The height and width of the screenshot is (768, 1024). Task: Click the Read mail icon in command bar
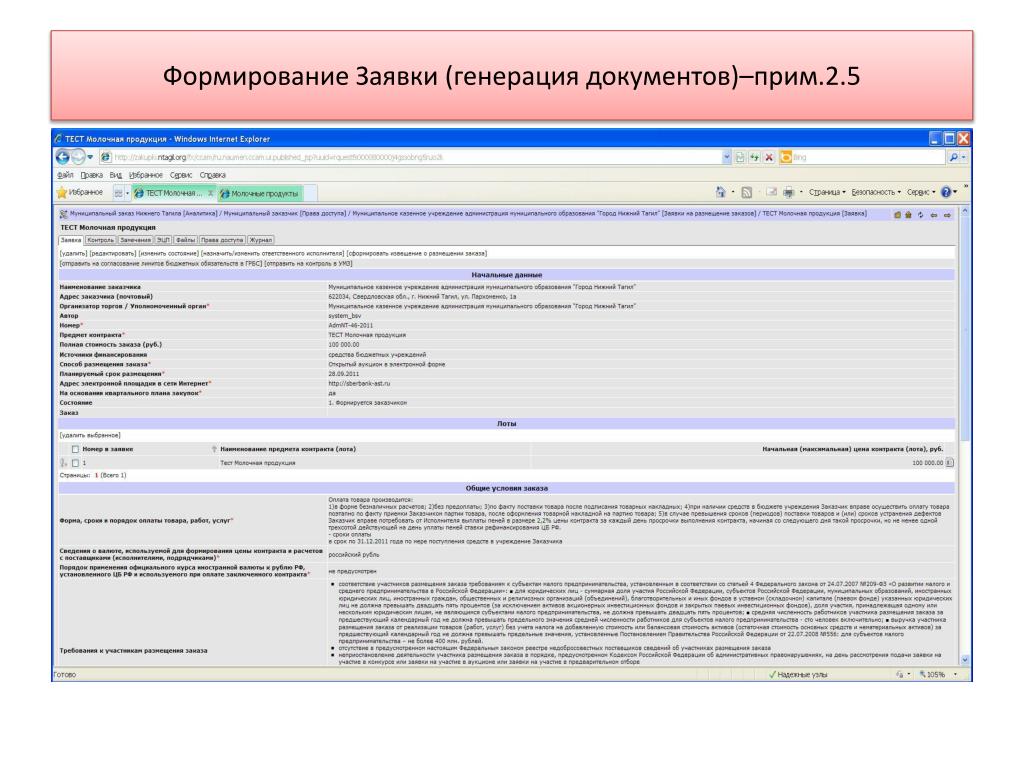tap(771, 192)
